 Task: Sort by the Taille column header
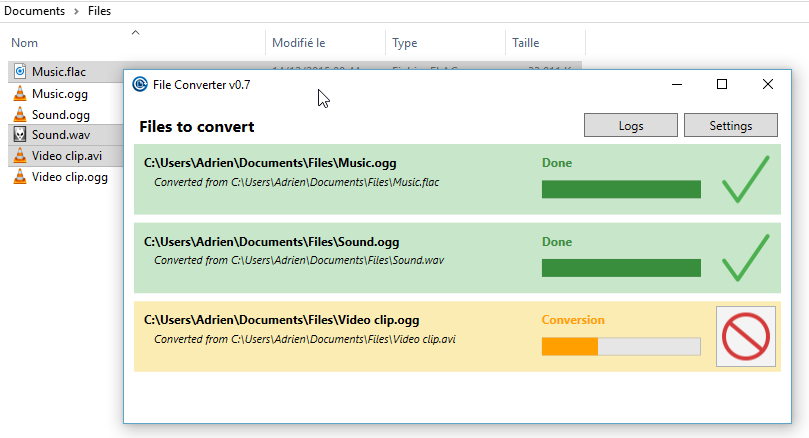[x=526, y=43]
